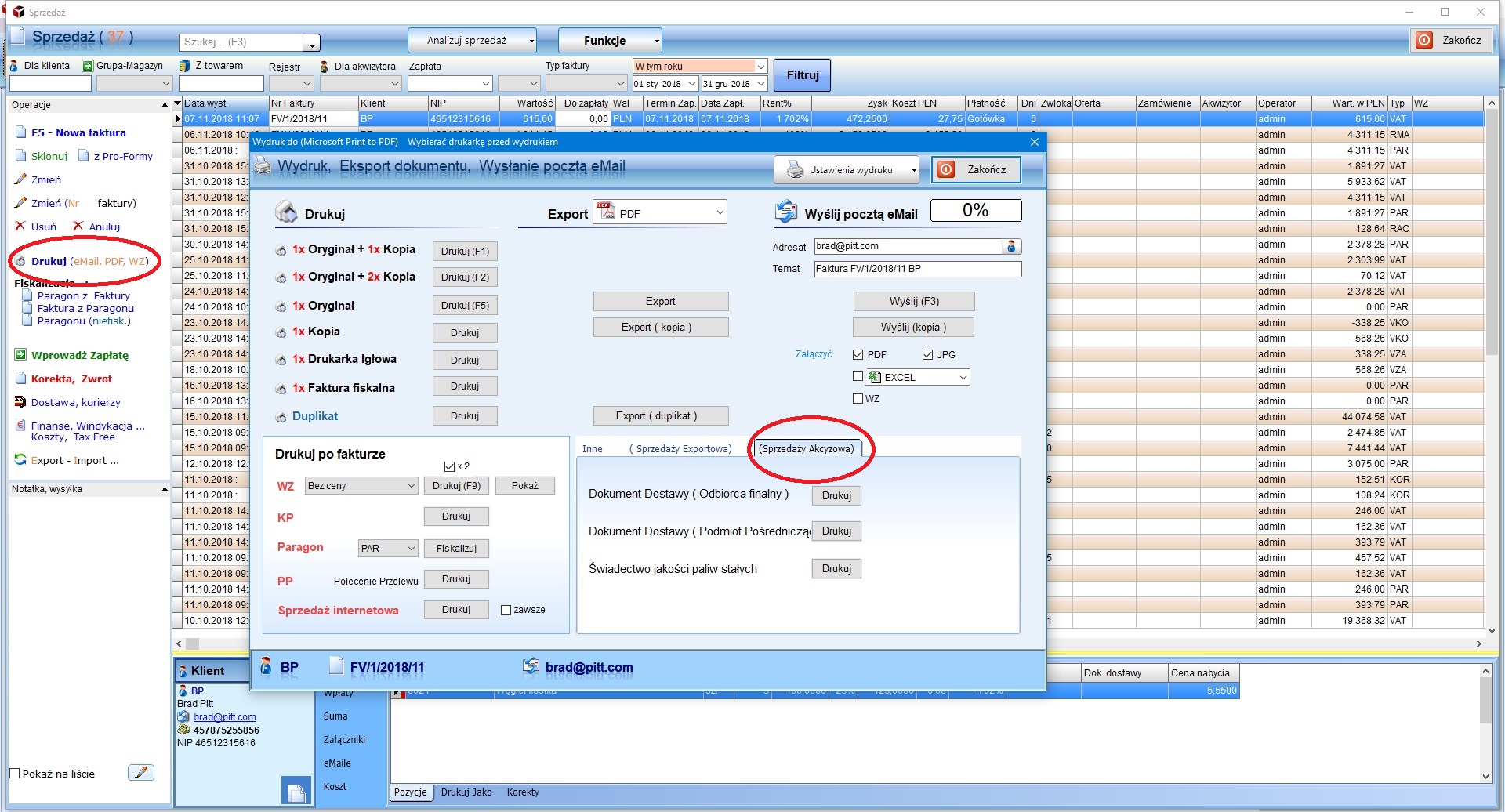The image size is (1505, 812).
Task: Uncheck the PDF attachment checkbox
Action: coord(858,355)
